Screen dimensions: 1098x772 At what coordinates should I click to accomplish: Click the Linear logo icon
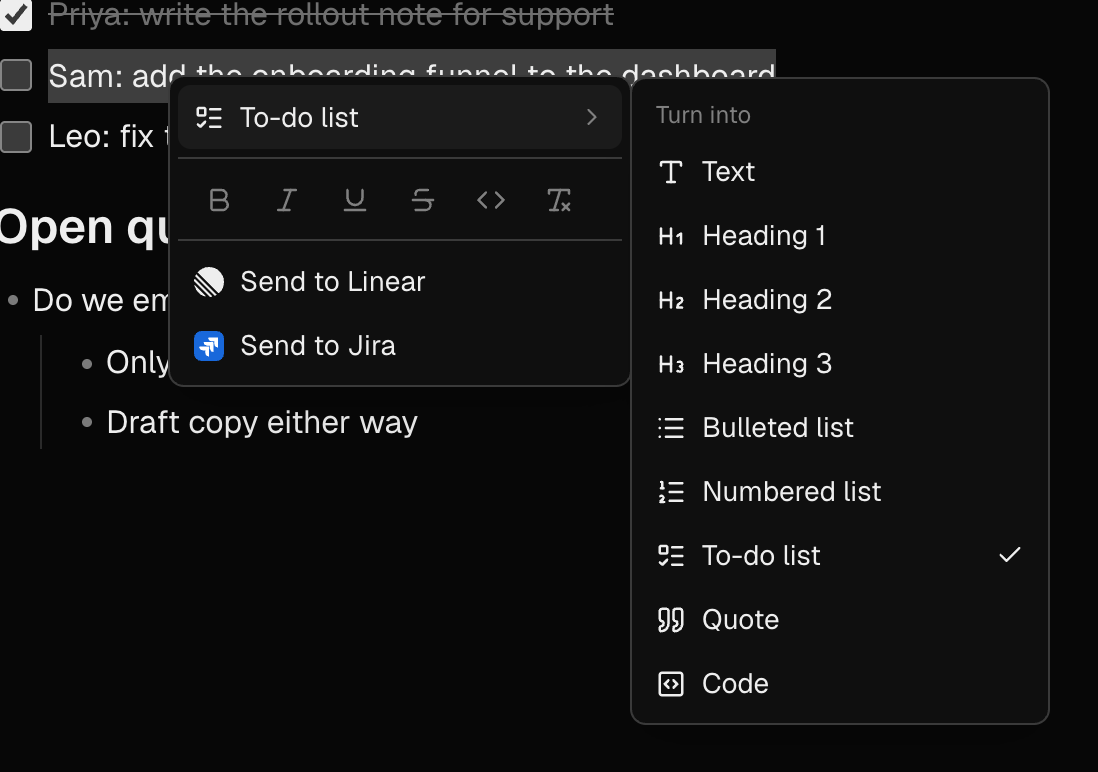[209, 282]
